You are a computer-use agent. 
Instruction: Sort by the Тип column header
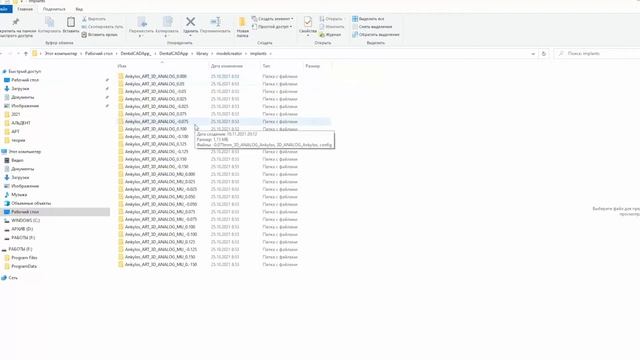click(266, 66)
